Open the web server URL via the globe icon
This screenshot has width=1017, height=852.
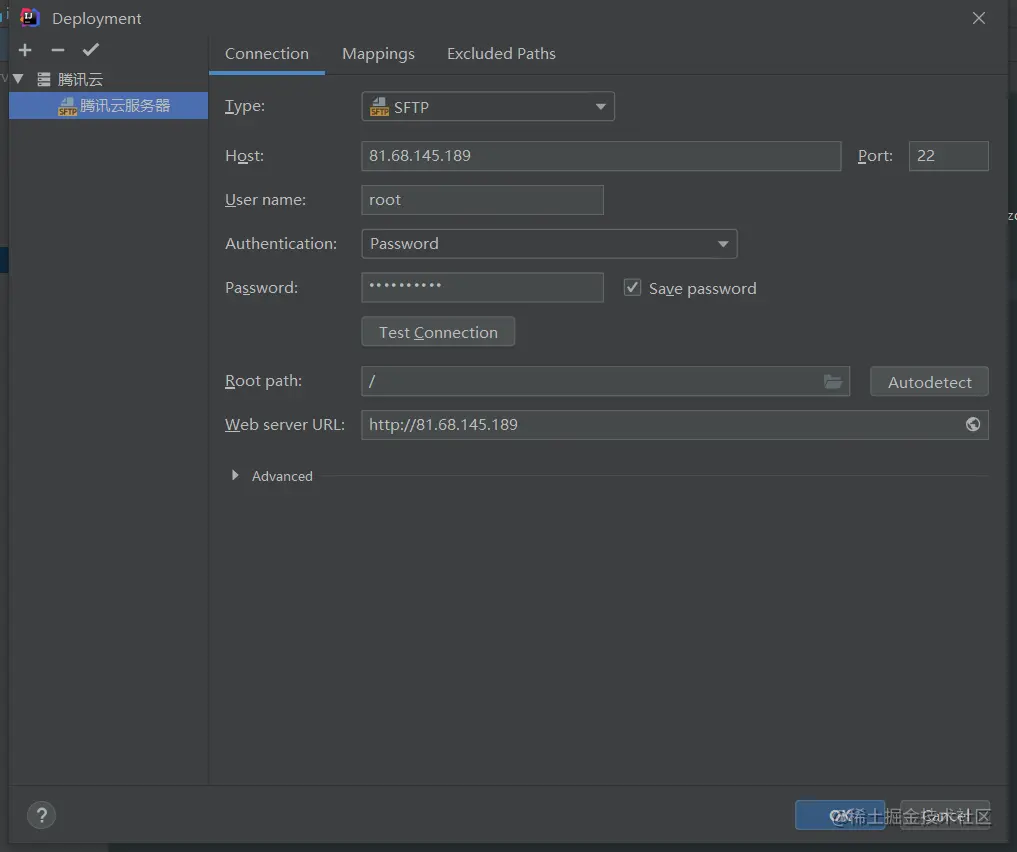click(972, 425)
